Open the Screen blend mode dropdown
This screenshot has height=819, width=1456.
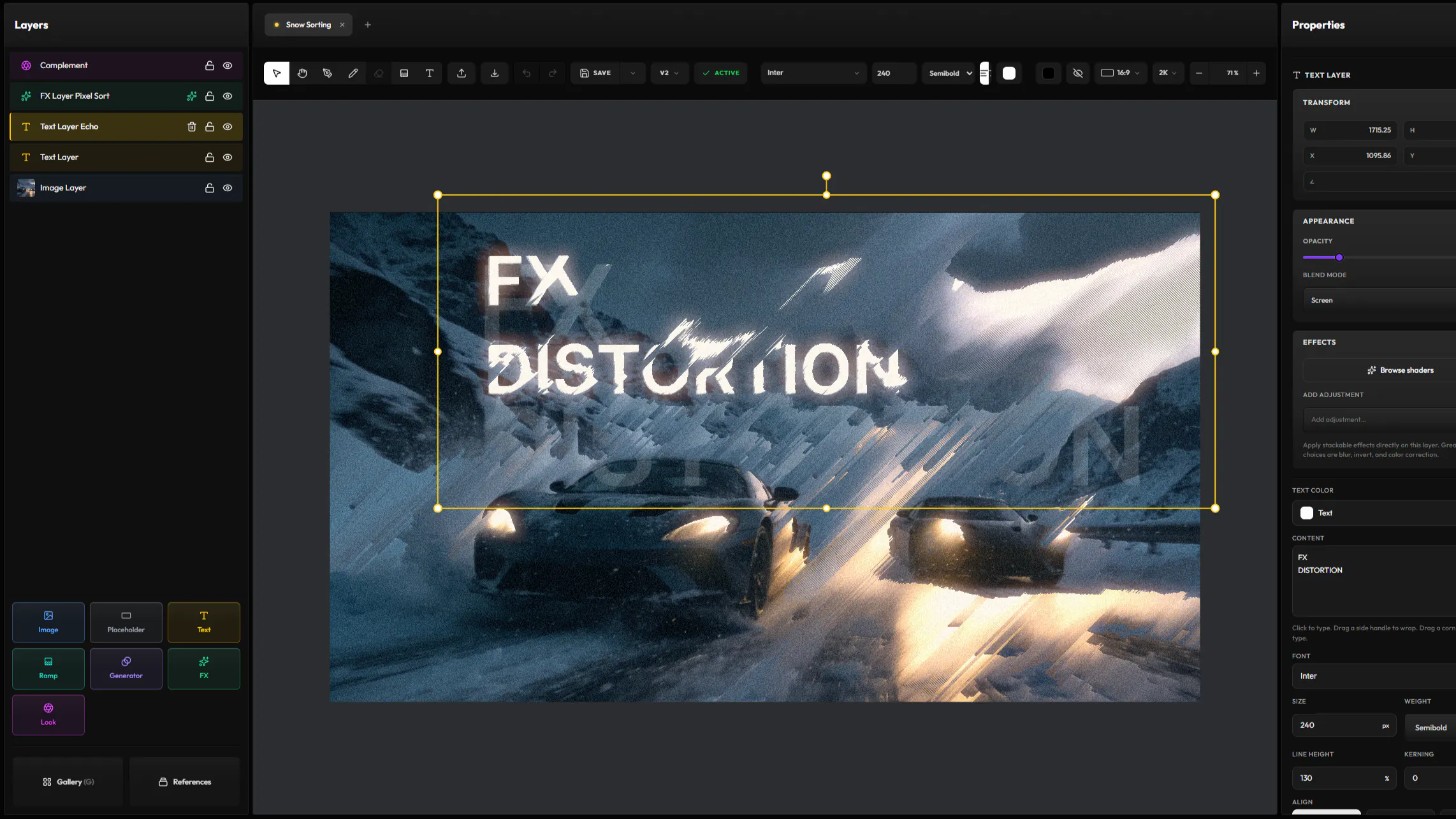point(1380,300)
